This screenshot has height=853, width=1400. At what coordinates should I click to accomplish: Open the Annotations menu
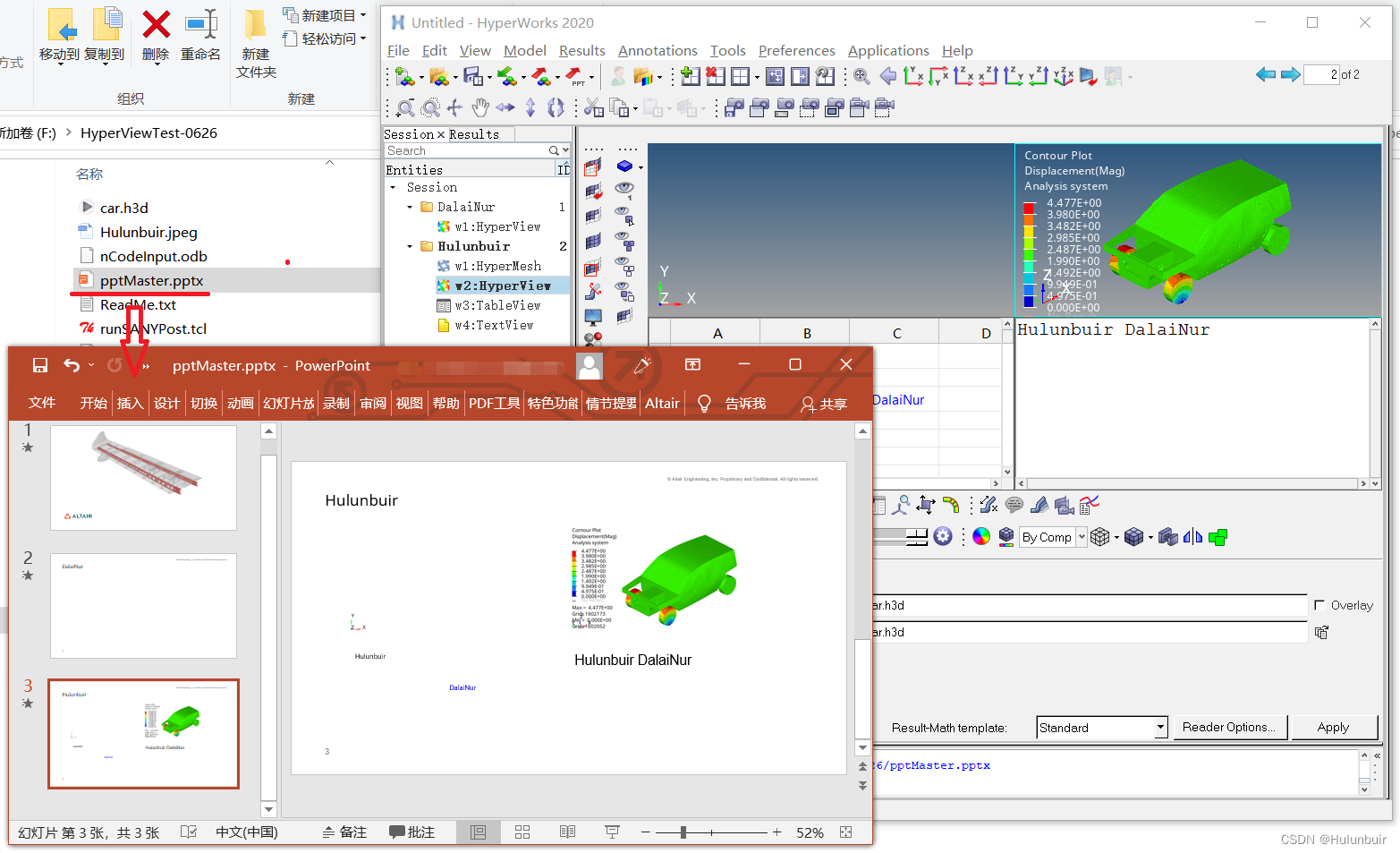coord(658,50)
